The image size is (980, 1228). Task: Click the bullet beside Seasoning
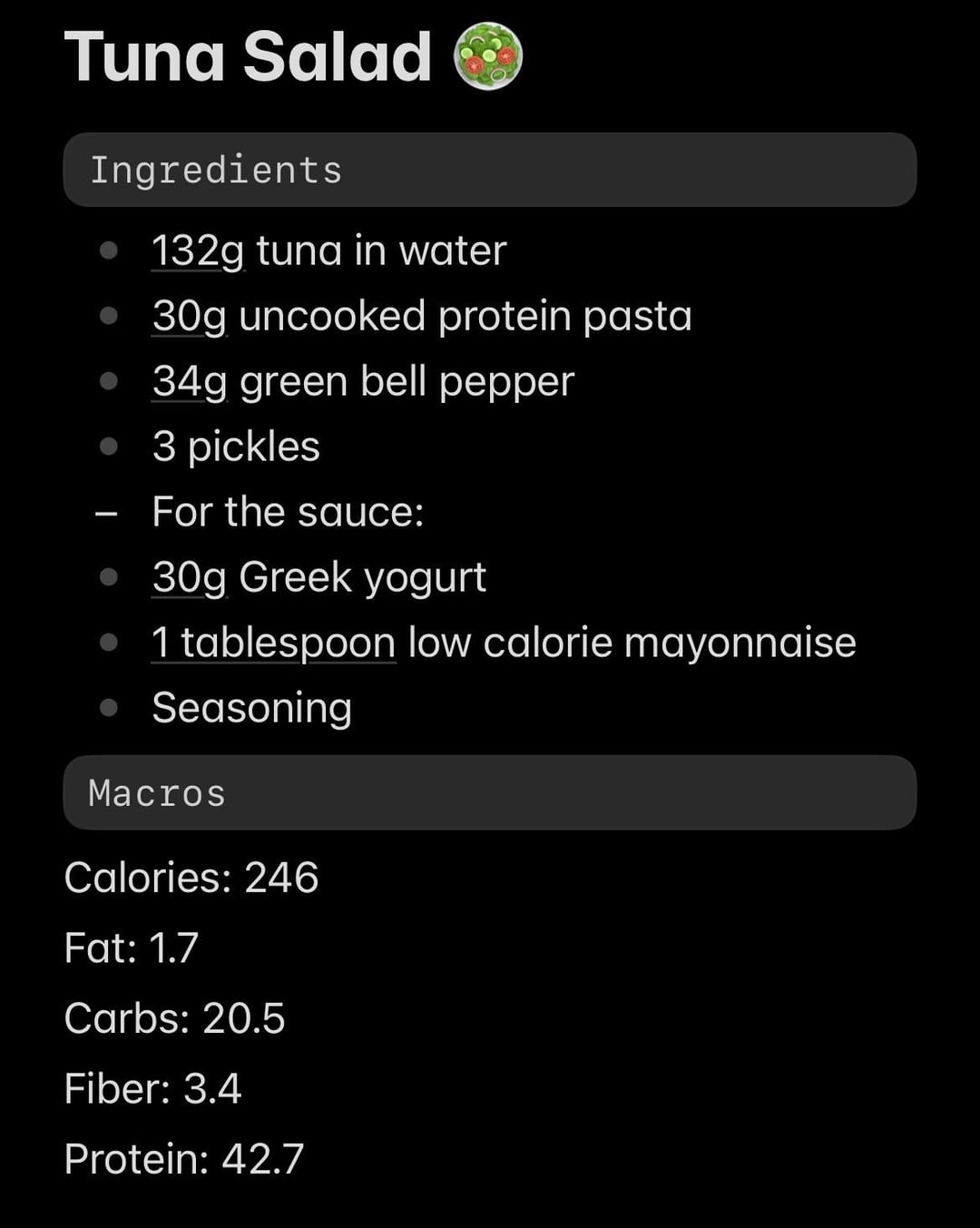(109, 708)
